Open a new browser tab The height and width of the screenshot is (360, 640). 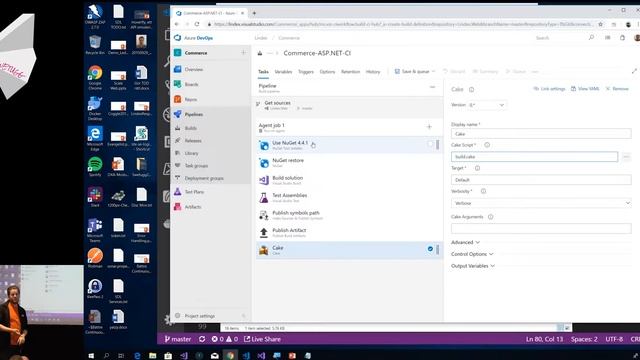254,13
